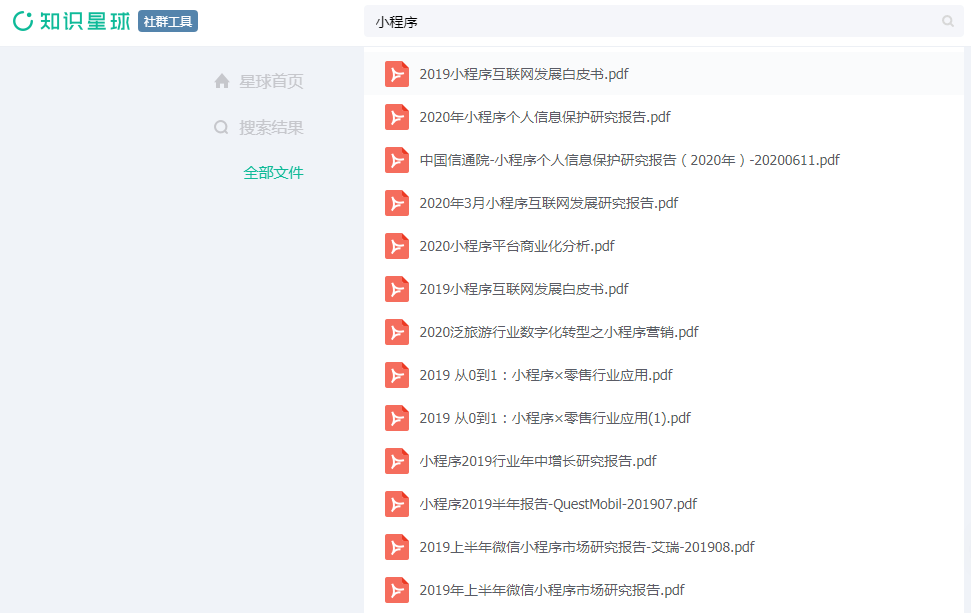Click the search icon beside 搜索结果
The width and height of the screenshot is (971, 613).
[221, 128]
